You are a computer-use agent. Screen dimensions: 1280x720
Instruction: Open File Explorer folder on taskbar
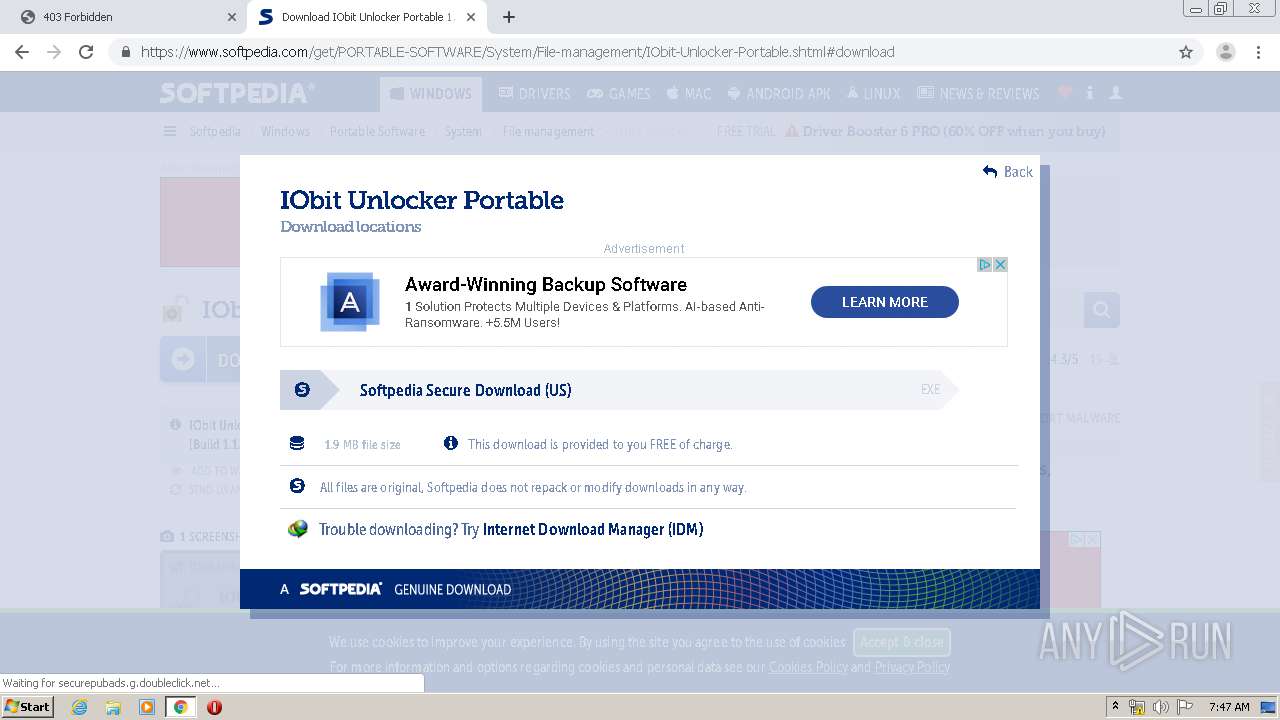click(x=113, y=707)
